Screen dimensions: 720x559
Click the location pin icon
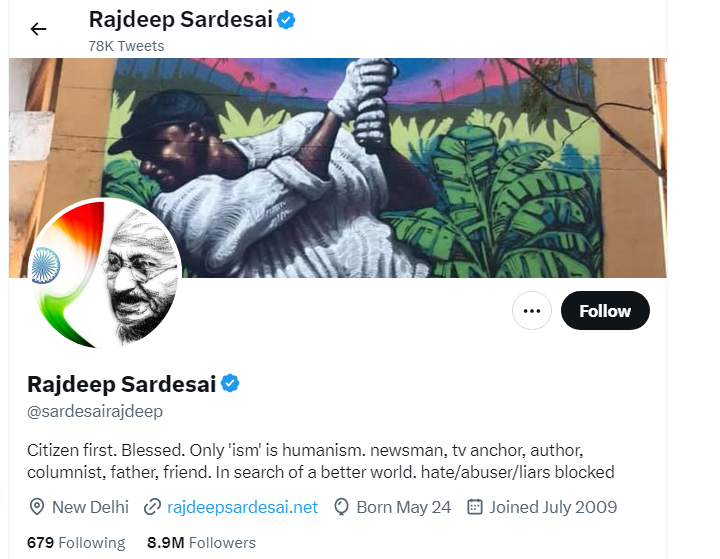click(37, 507)
